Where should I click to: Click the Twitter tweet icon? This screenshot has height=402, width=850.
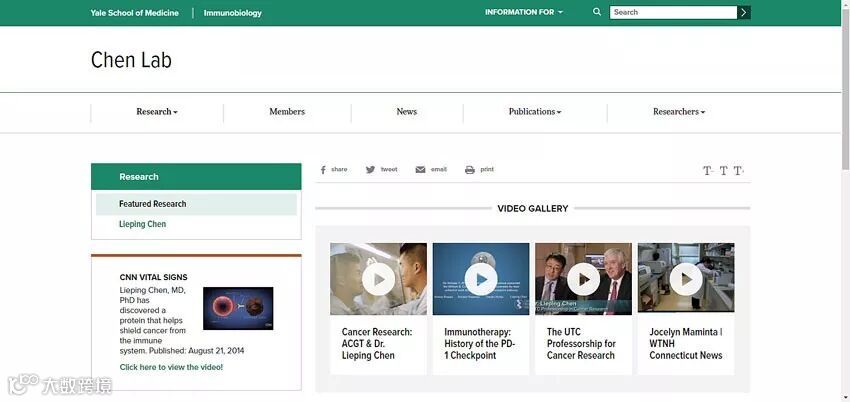370,170
